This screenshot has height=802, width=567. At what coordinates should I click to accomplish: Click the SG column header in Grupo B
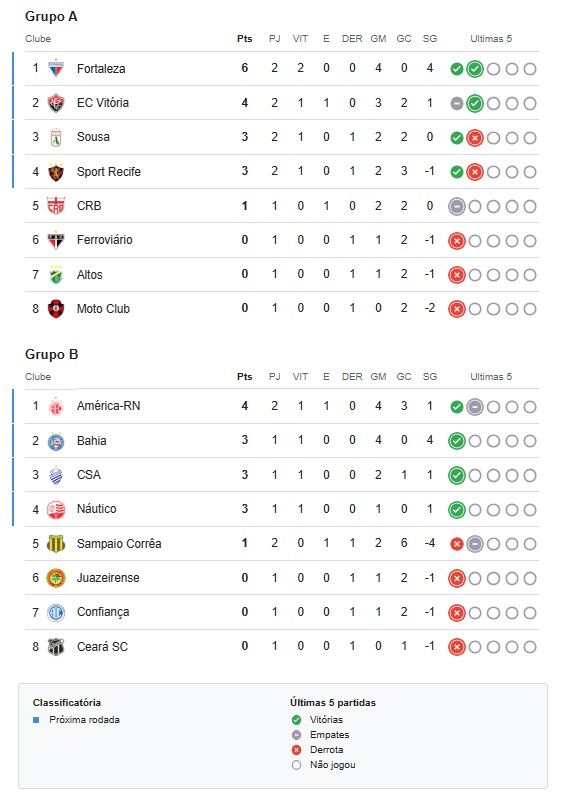click(x=430, y=377)
